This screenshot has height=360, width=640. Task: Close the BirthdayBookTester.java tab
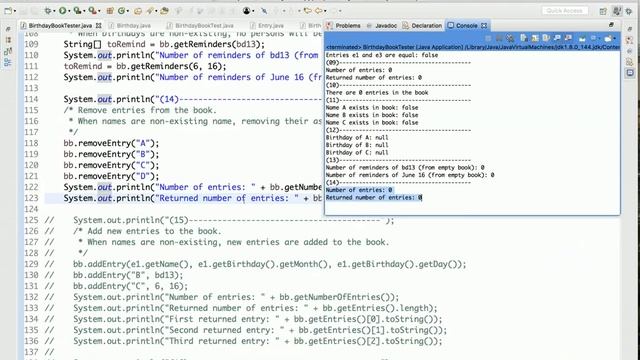tap(98, 26)
